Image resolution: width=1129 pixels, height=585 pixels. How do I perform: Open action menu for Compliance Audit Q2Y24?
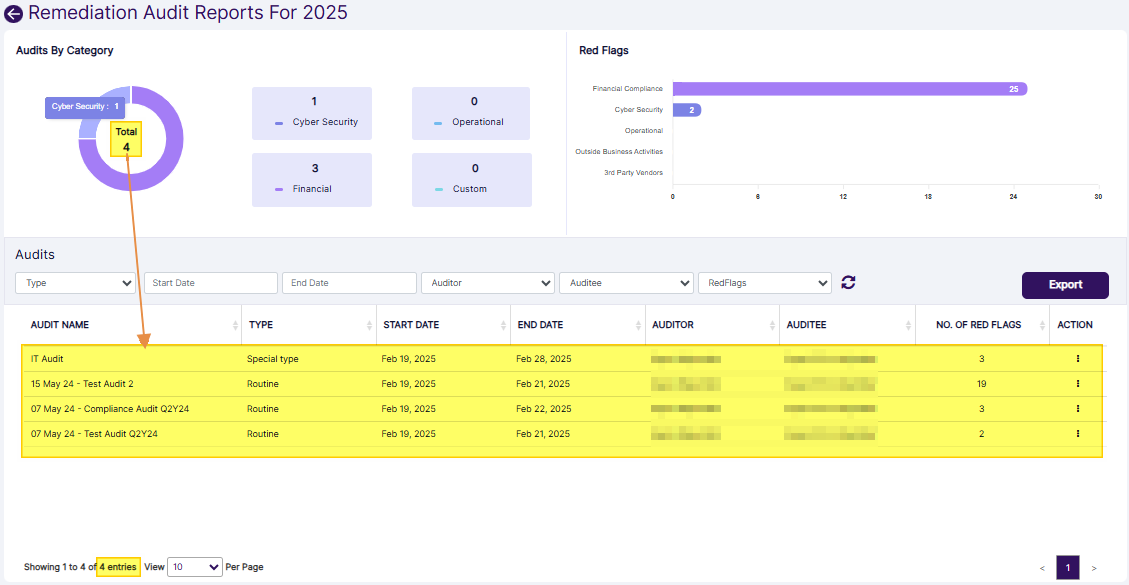tap(1077, 408)
